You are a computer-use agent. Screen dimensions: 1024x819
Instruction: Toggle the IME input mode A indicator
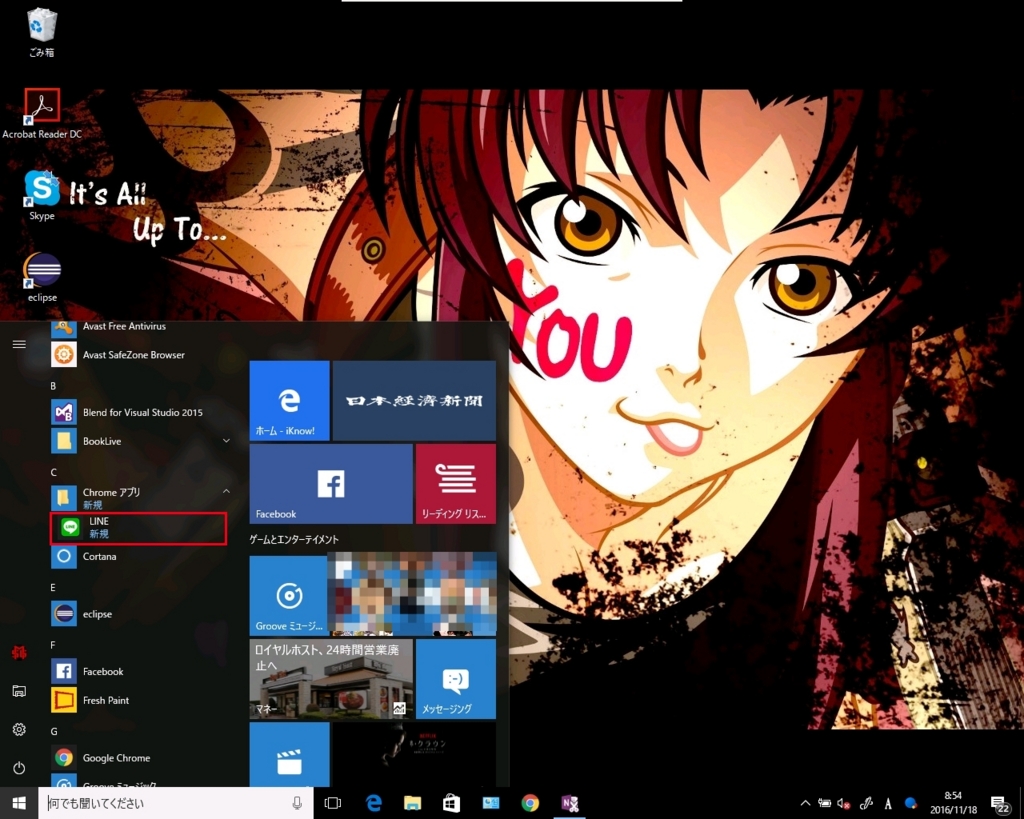pyautogui.click(x=888, y=803)
